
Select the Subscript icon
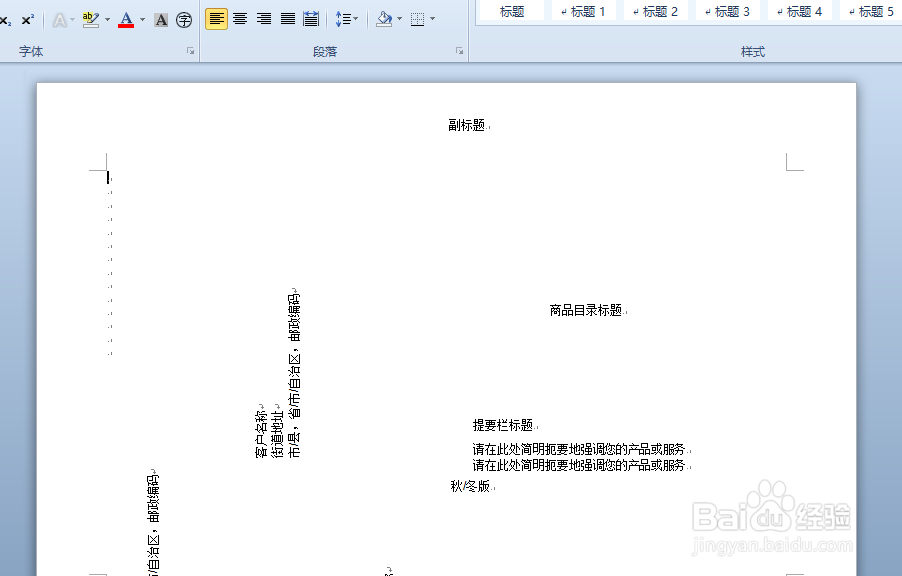[x=7, y=17]
